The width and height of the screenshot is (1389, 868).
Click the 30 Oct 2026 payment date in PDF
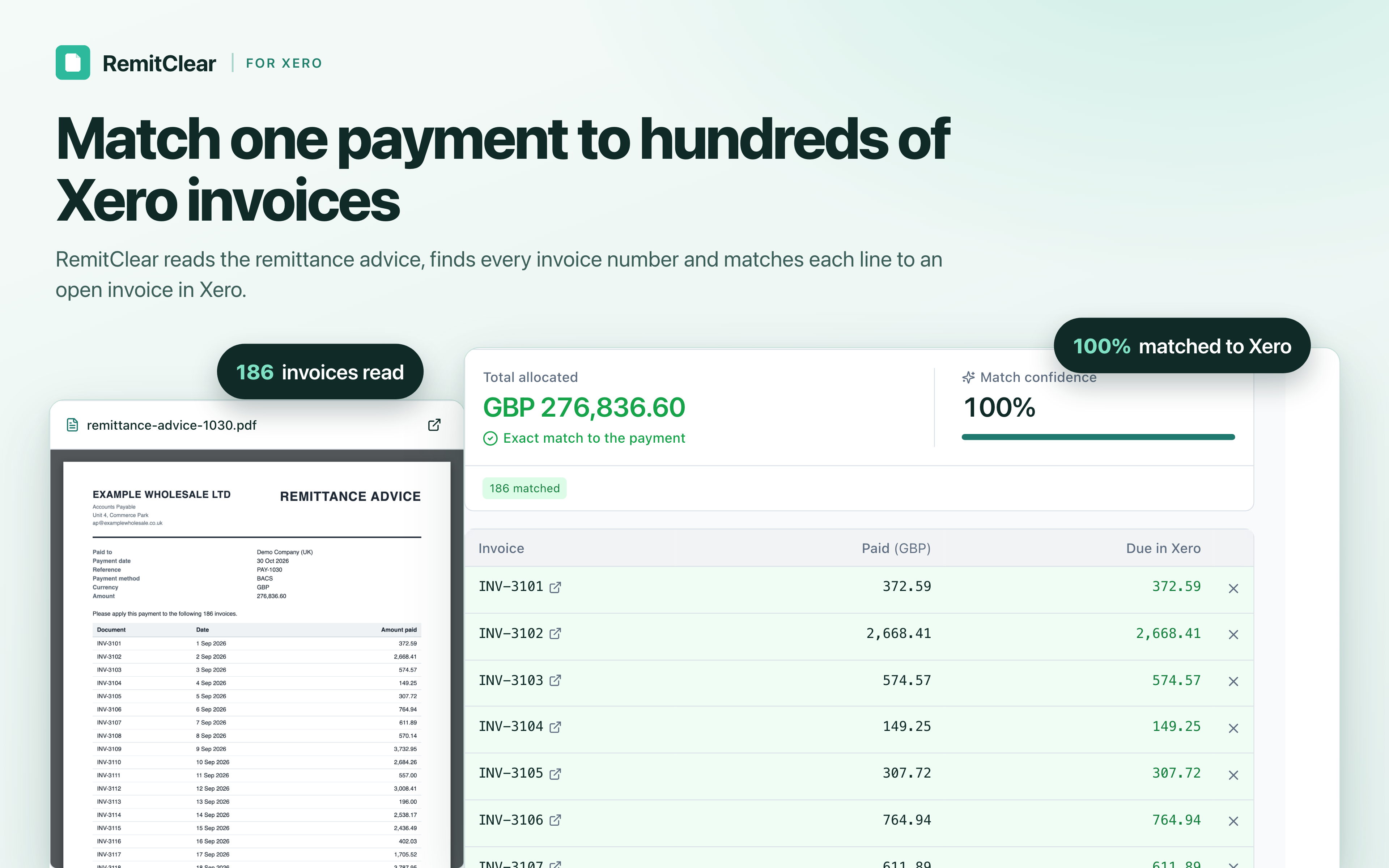[273, 561]
